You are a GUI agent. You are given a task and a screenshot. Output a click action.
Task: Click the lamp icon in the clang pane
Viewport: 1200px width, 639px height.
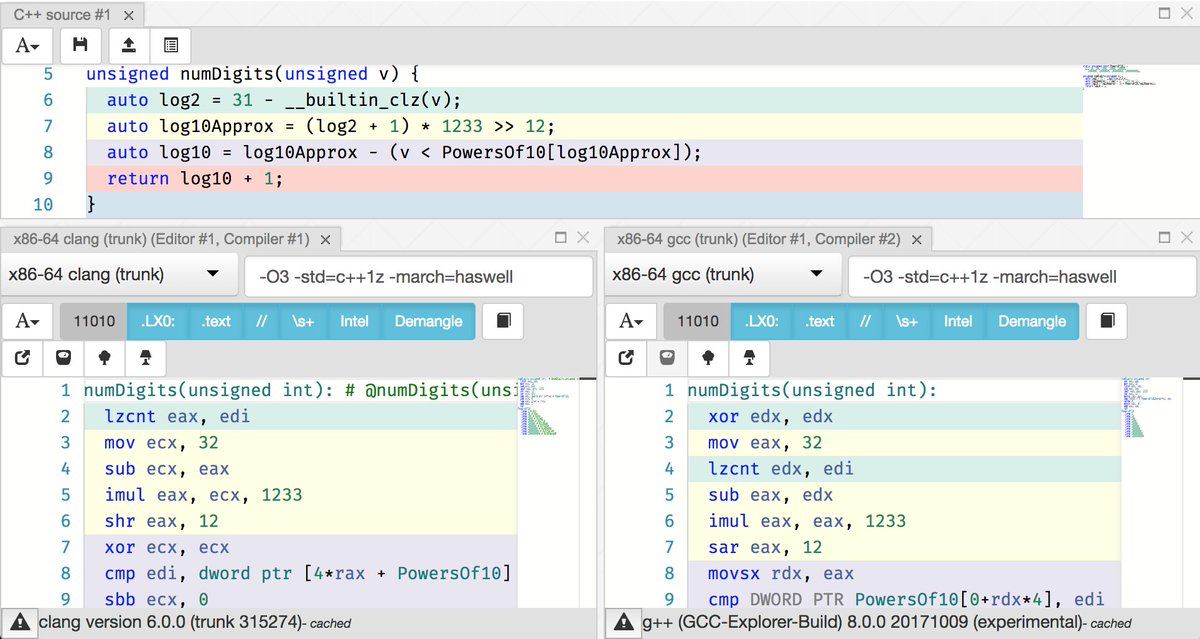click(145, 357)
